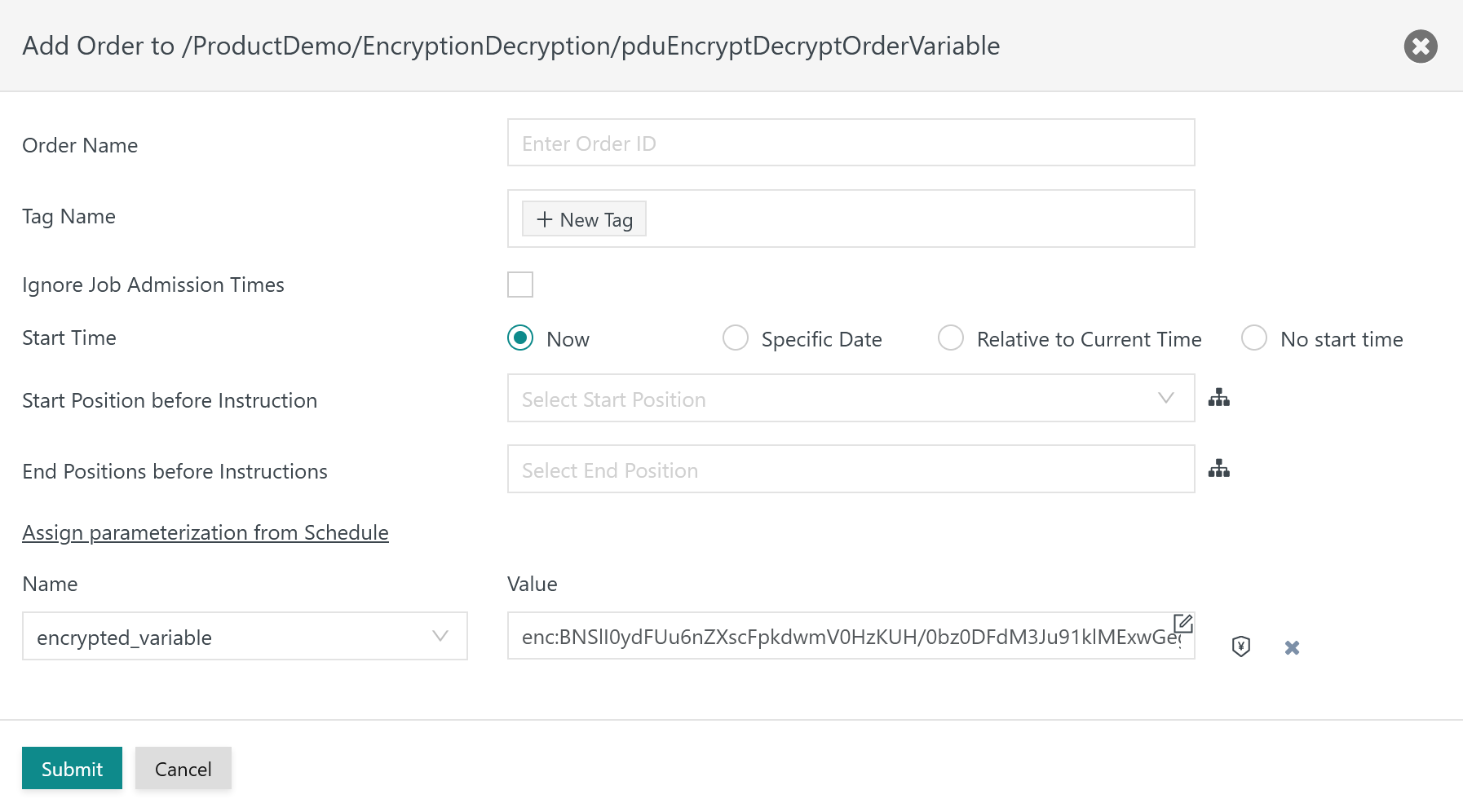The width and height of the screenshot is (1463, 812).
Task: Click the New Tag button
Action: [584, 219]
